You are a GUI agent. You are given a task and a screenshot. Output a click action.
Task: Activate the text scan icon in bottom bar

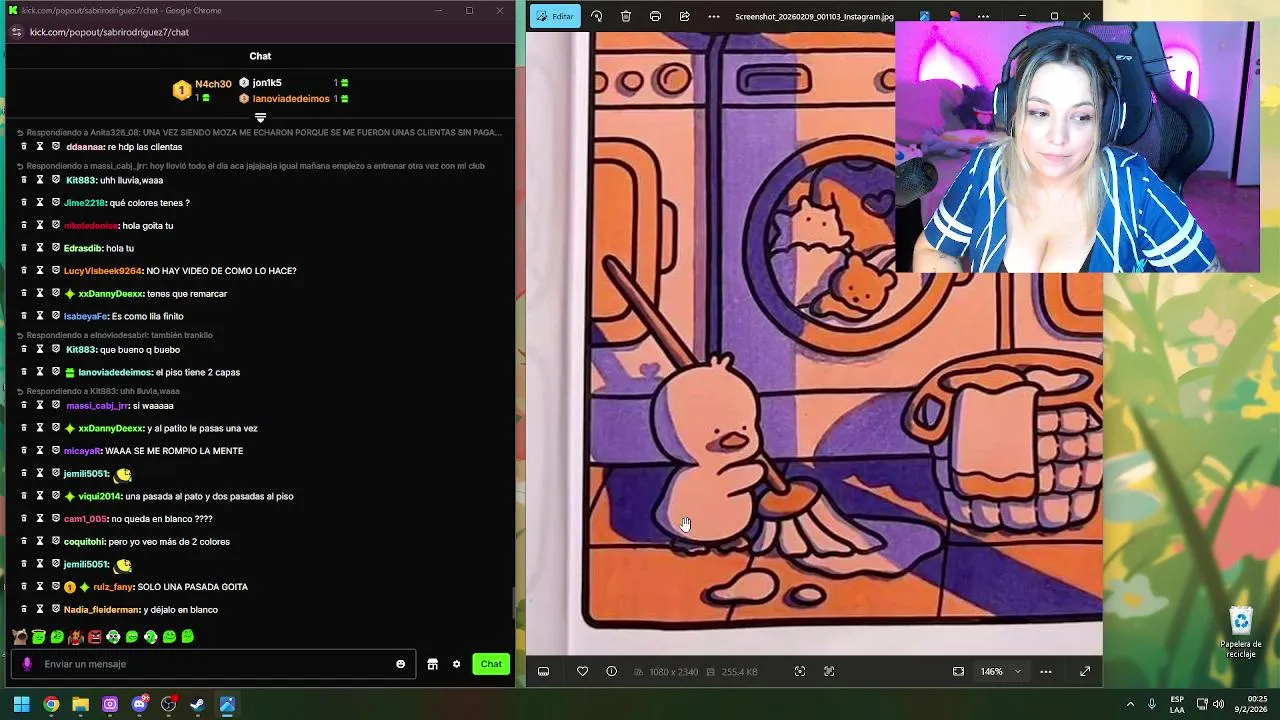tap(829, 671)
